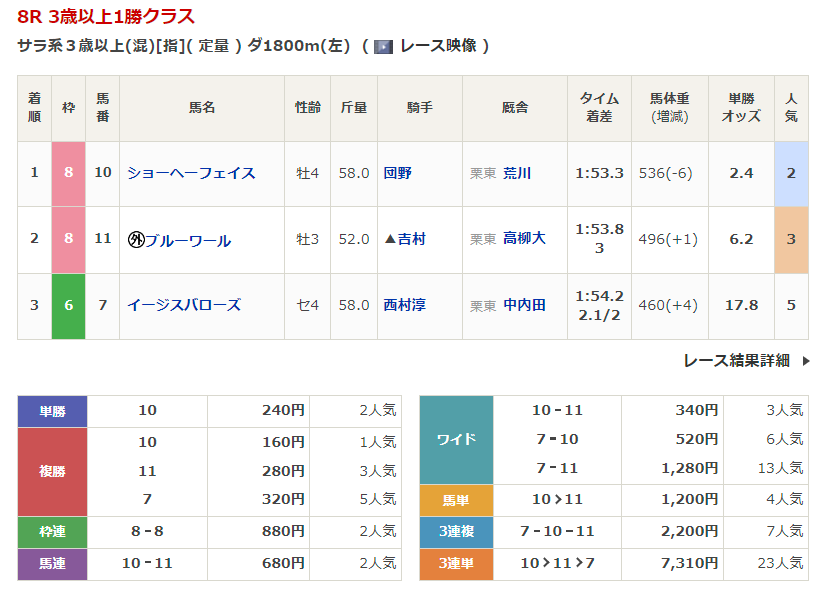Open trainer 高柳大 page
This screenshot has width=825, height=589.
tap(524, 239)
